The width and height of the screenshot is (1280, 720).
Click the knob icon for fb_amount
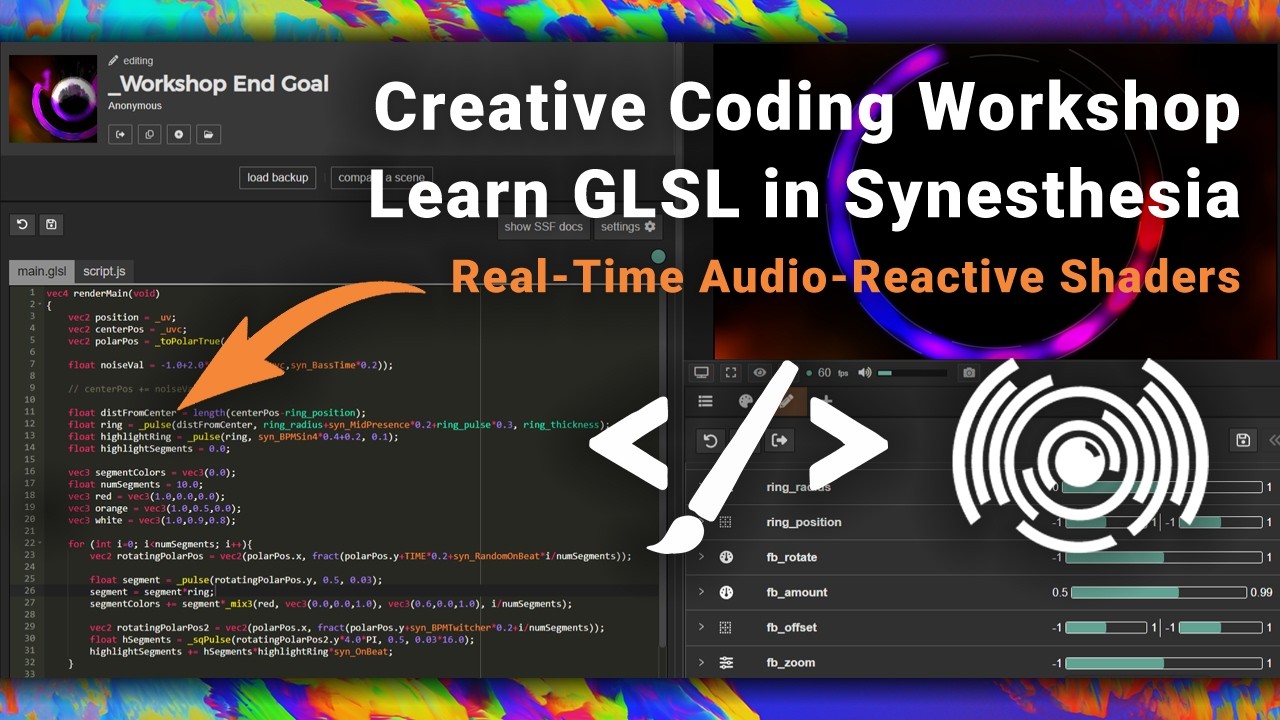726,592
